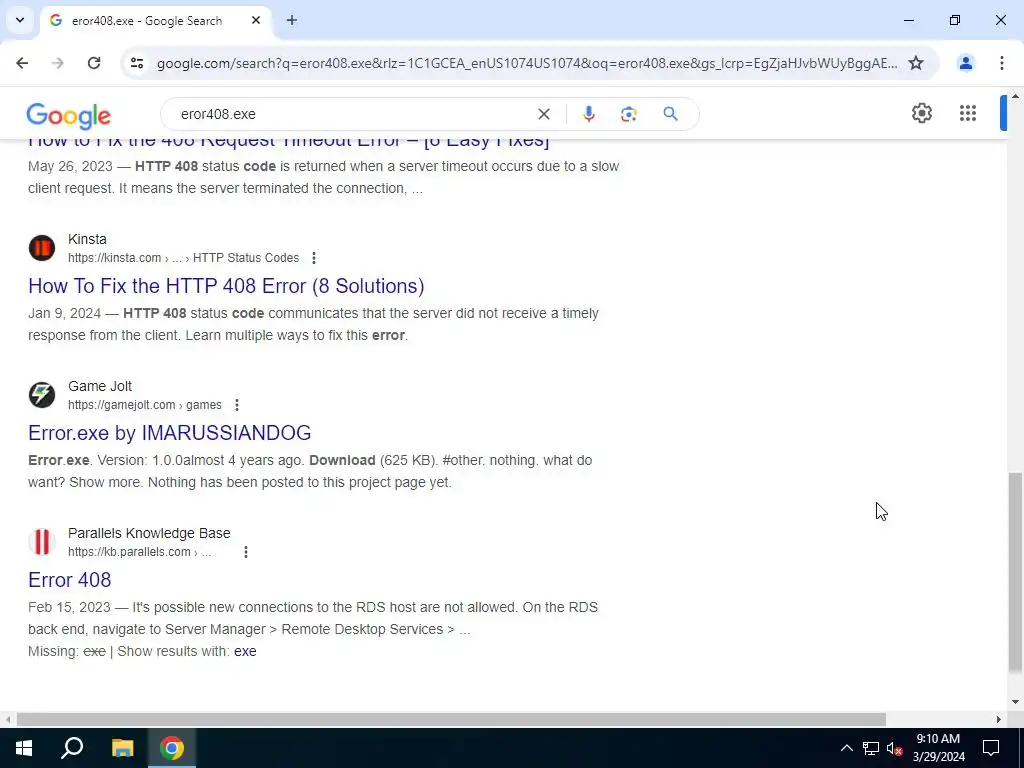Search by image with Google Lens
The width and height of the screenshot is (1024, 768).
(628, 114)
